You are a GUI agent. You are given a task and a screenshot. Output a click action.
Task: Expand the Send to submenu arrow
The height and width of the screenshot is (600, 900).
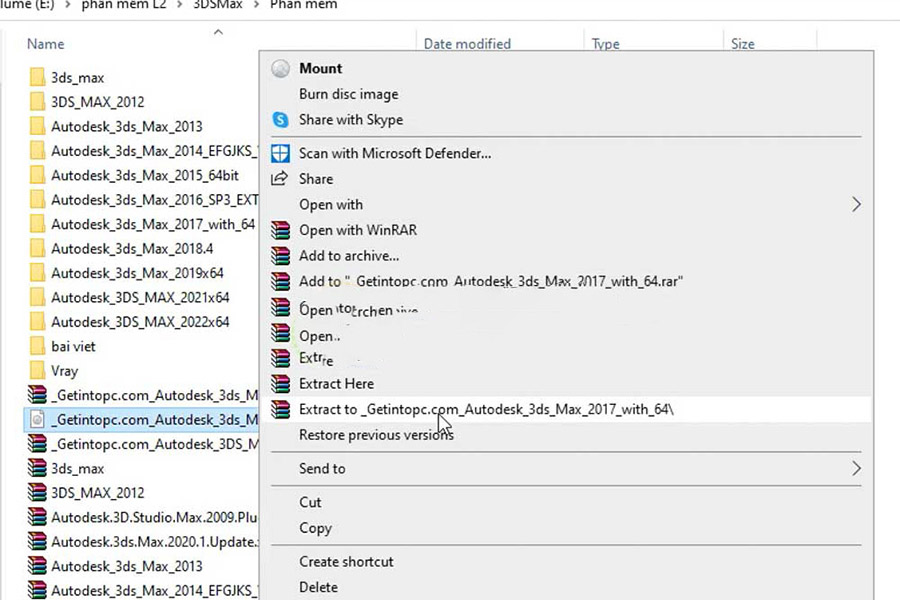[856, 469]
